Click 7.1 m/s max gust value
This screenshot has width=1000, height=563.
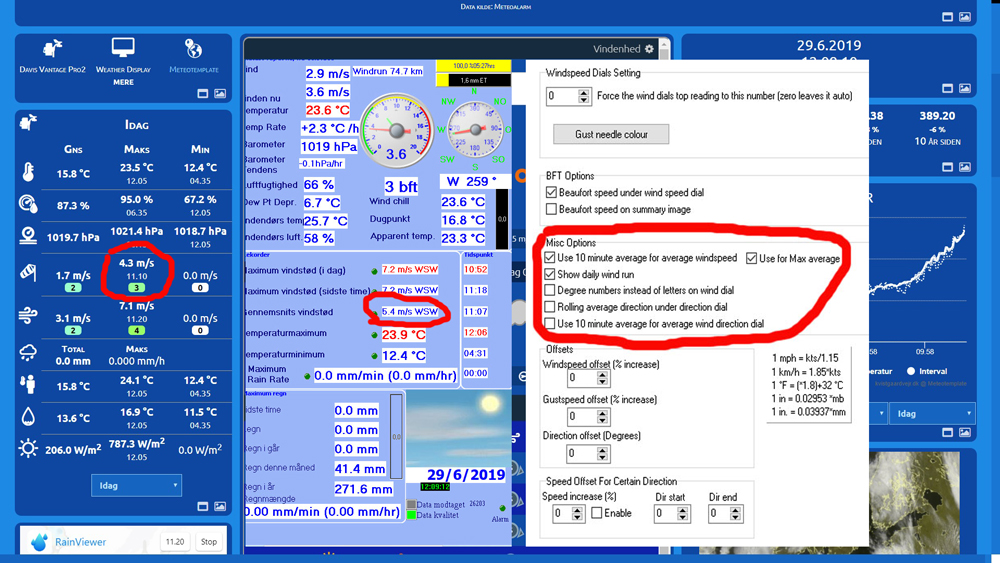point(136,306)
